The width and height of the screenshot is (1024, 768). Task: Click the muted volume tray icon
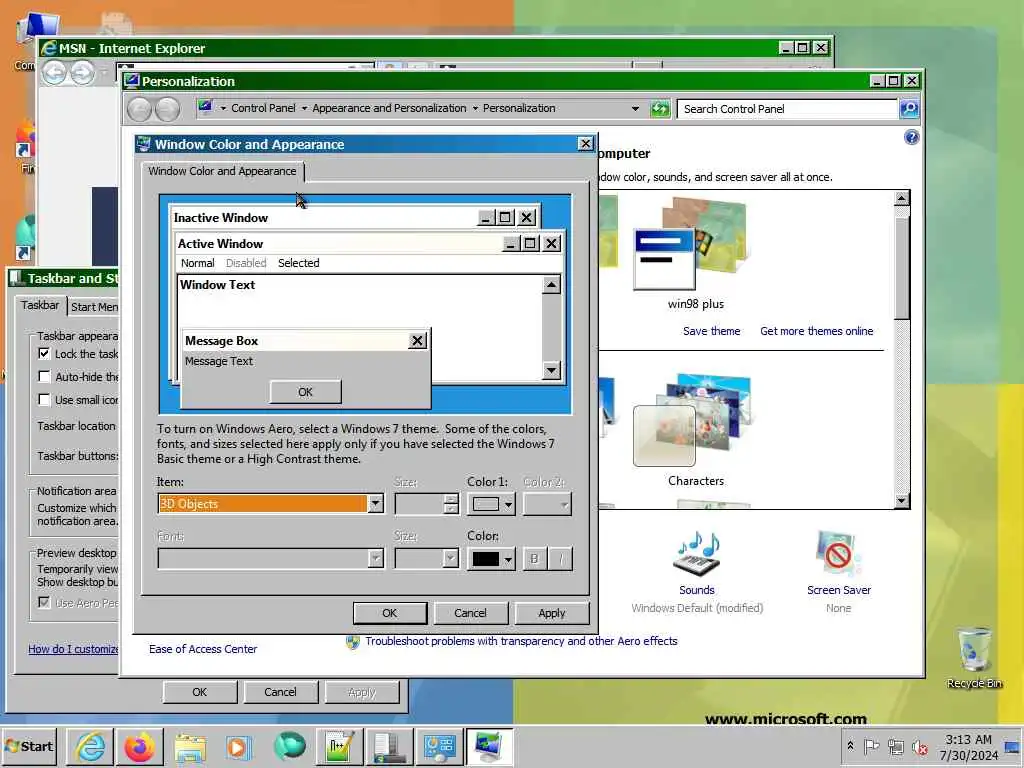pyautogui.click(x=920, y=746)
